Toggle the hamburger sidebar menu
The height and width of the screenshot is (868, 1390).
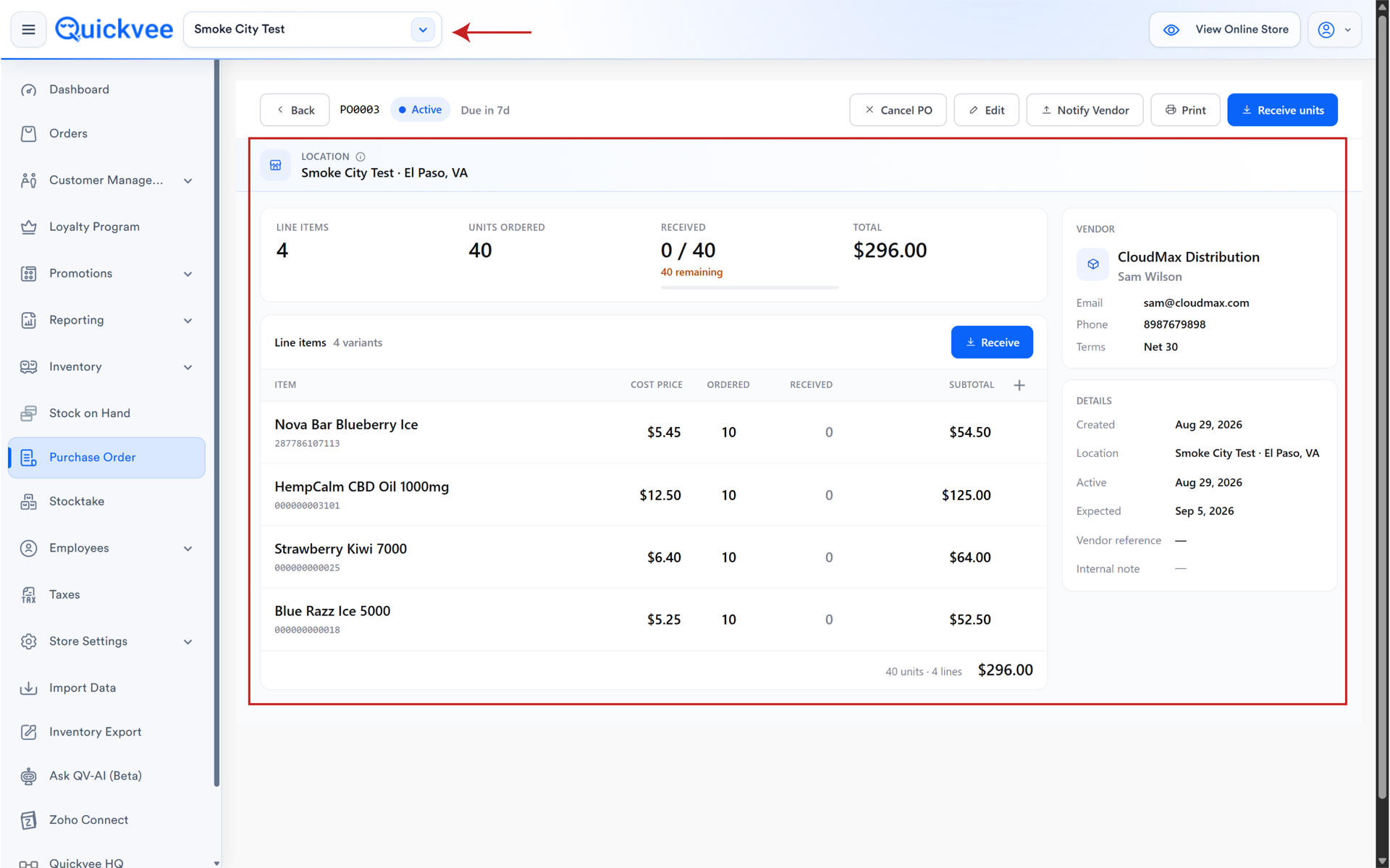[x=28, y=30]
